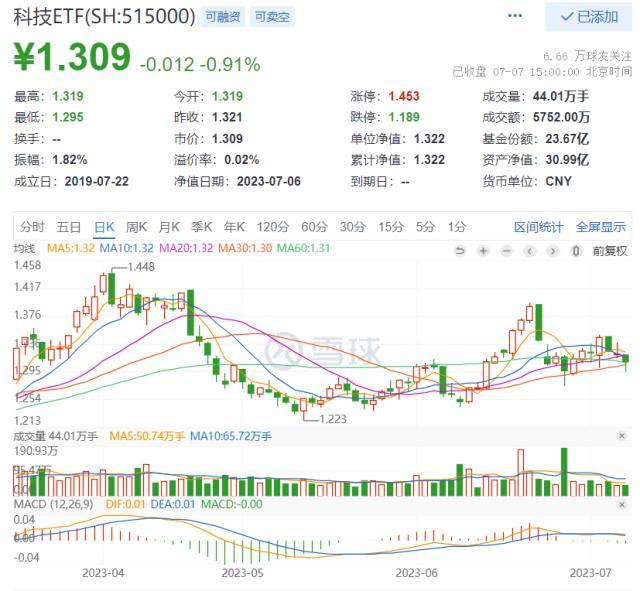Click the 成交额 value 5752.00万
The height and width of the screenshot is (591, 640).
point(562,118)
